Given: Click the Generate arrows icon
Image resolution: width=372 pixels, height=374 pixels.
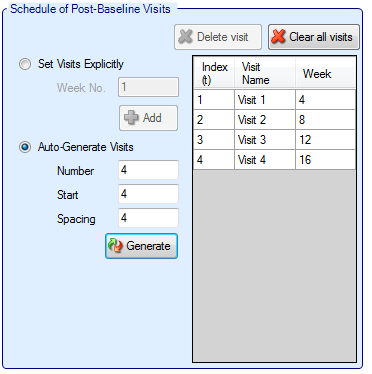Looking at the screenshot, I should pos(115,246).
